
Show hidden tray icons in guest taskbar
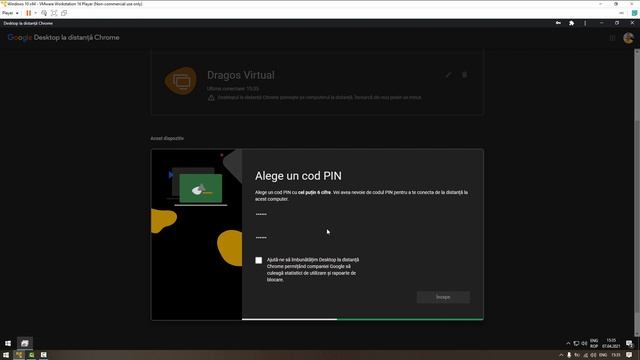568,344
